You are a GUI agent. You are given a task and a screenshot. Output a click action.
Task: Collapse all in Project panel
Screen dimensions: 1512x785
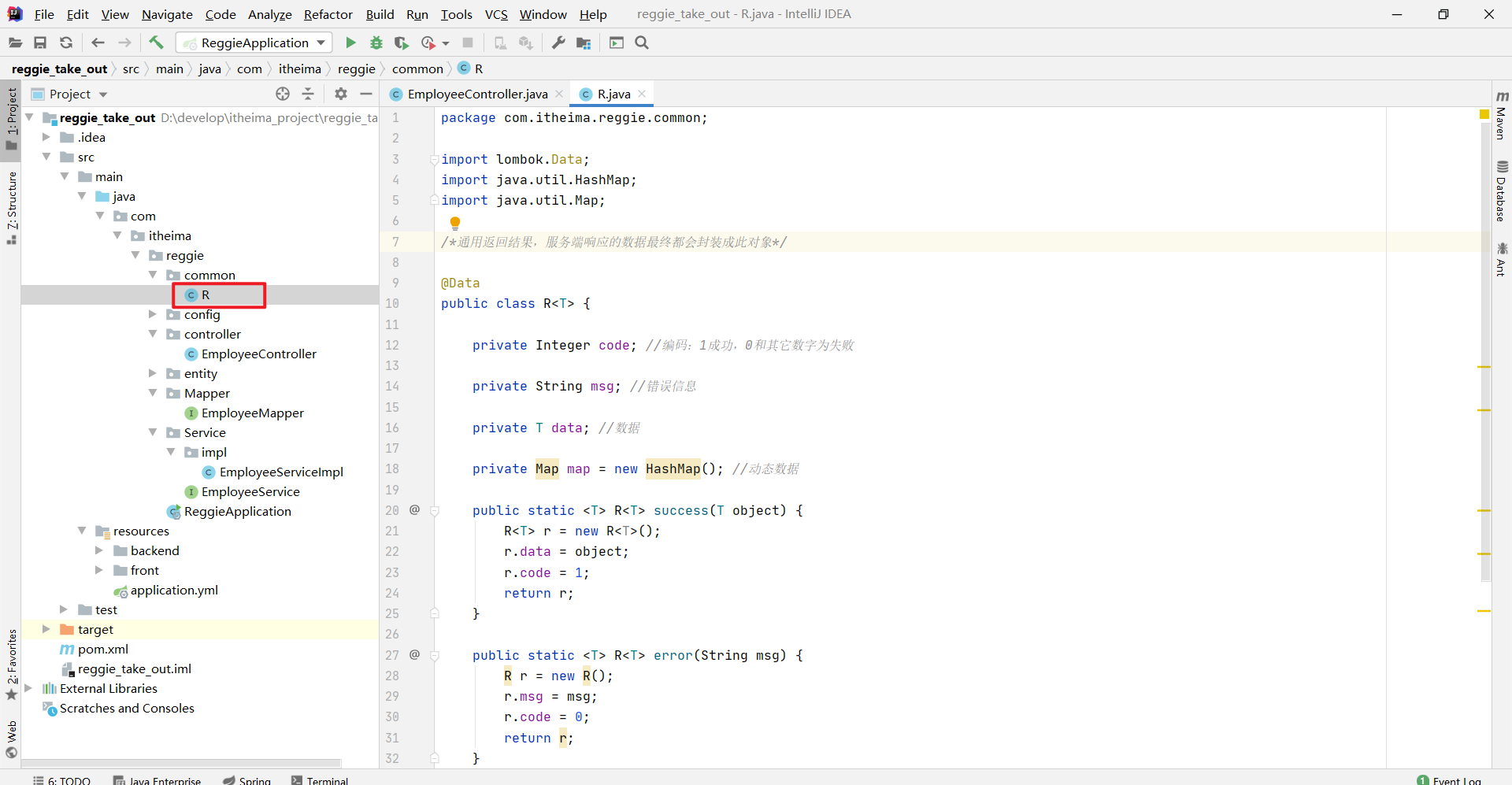[308, 94]
